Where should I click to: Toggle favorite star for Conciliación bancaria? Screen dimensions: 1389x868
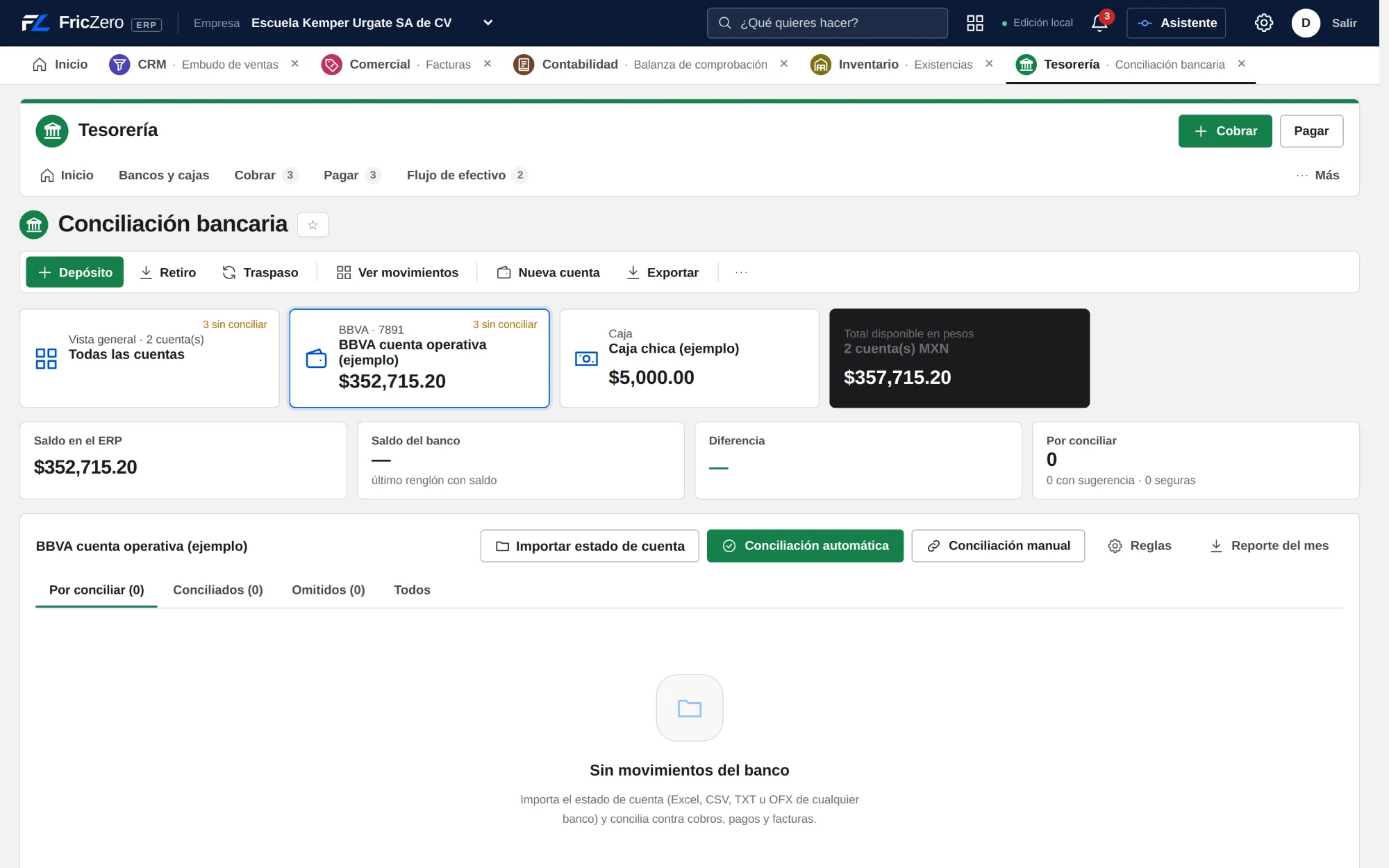(x=313, y=224)
